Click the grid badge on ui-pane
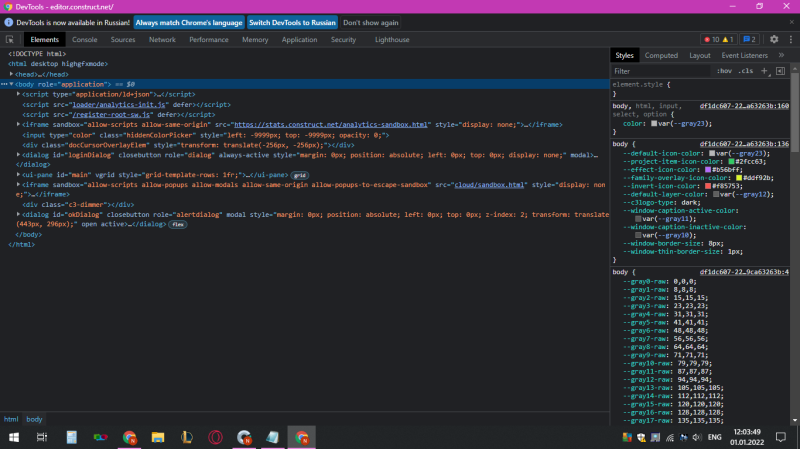Image resolution: width=800 pixels, height=449 pixels. 299,175
